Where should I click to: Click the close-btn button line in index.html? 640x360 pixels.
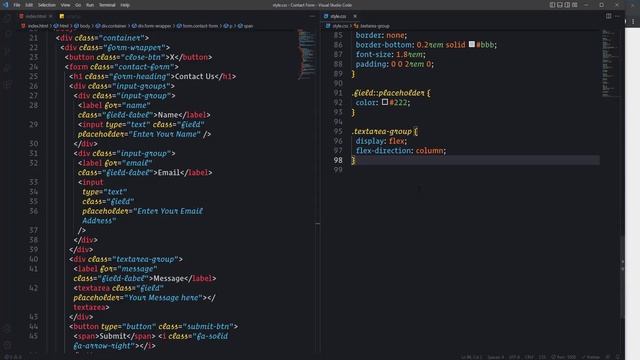tap(138, 57)
